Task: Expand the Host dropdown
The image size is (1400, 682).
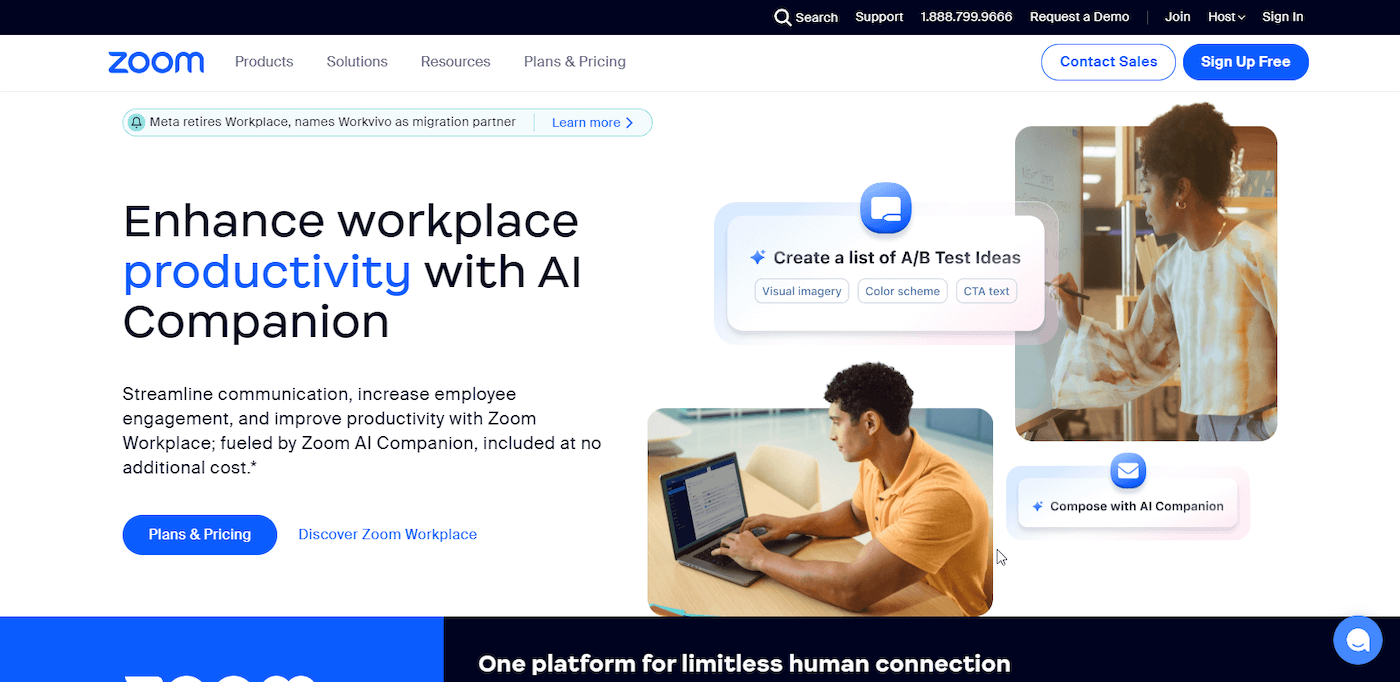Action: (x=1226, y=17)
